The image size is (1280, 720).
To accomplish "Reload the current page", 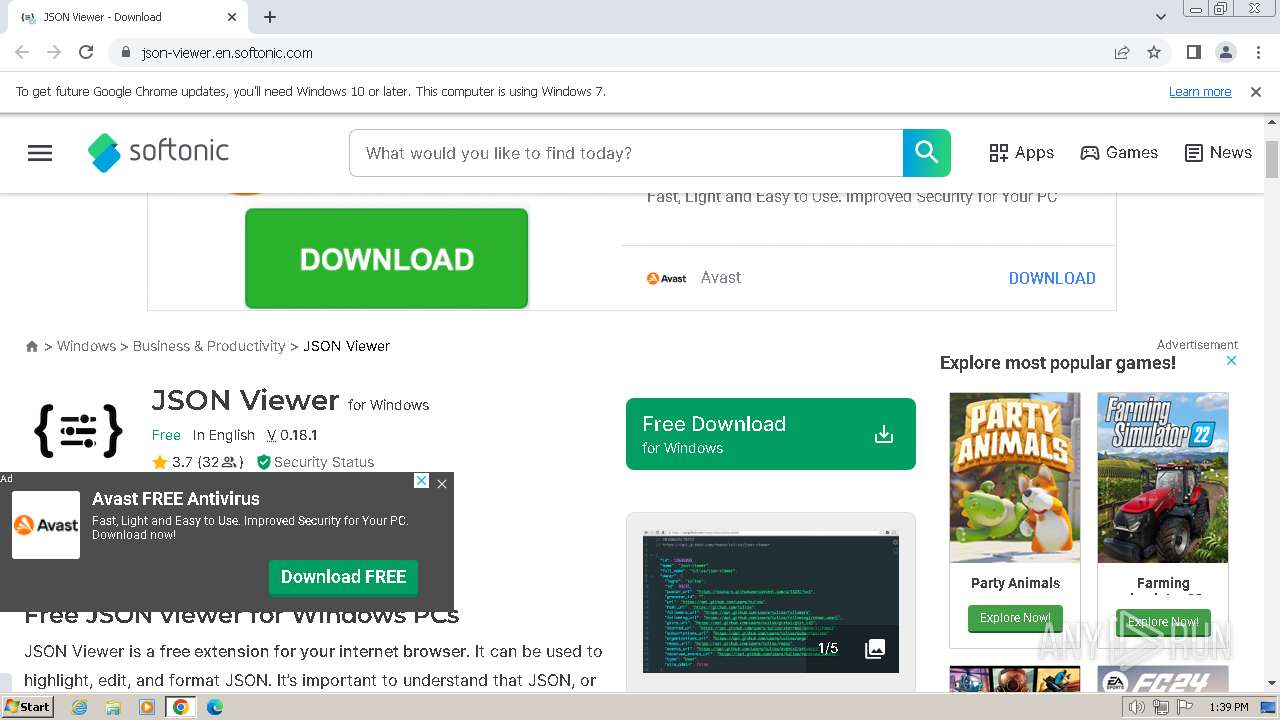I will tap(86, 52).
